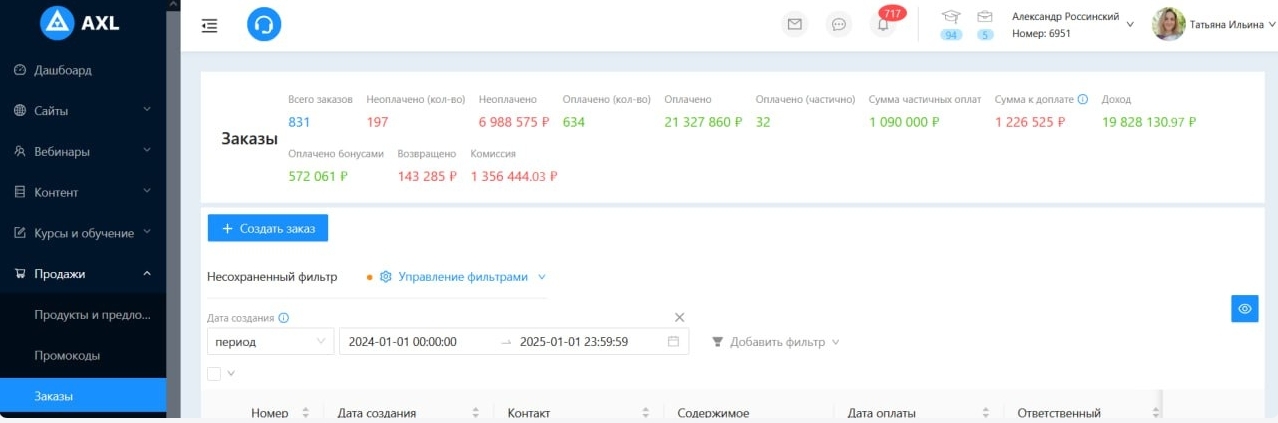Screen dimensions: 1278x423
Task: Expand Сайты menu chevron
Action: 147,110
